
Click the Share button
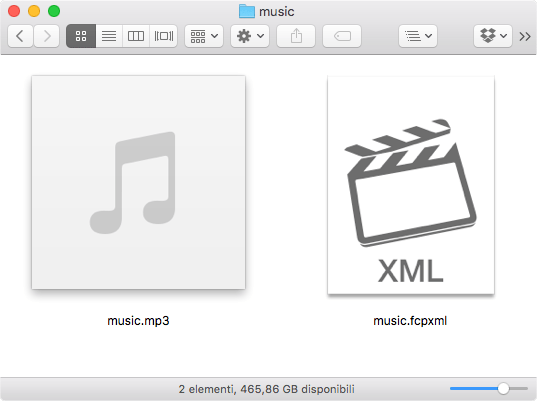296,36
